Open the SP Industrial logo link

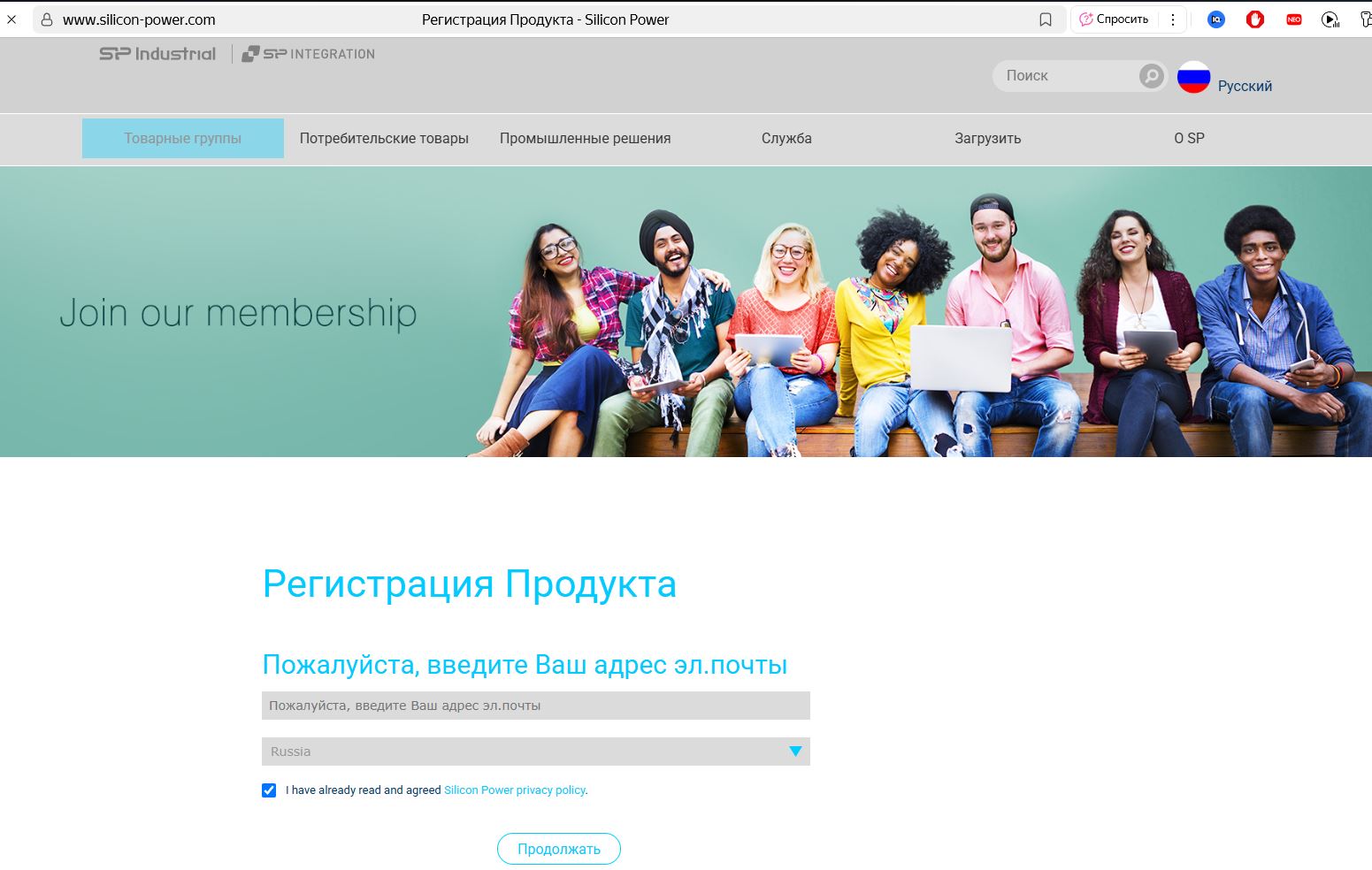tap(157, 54)
